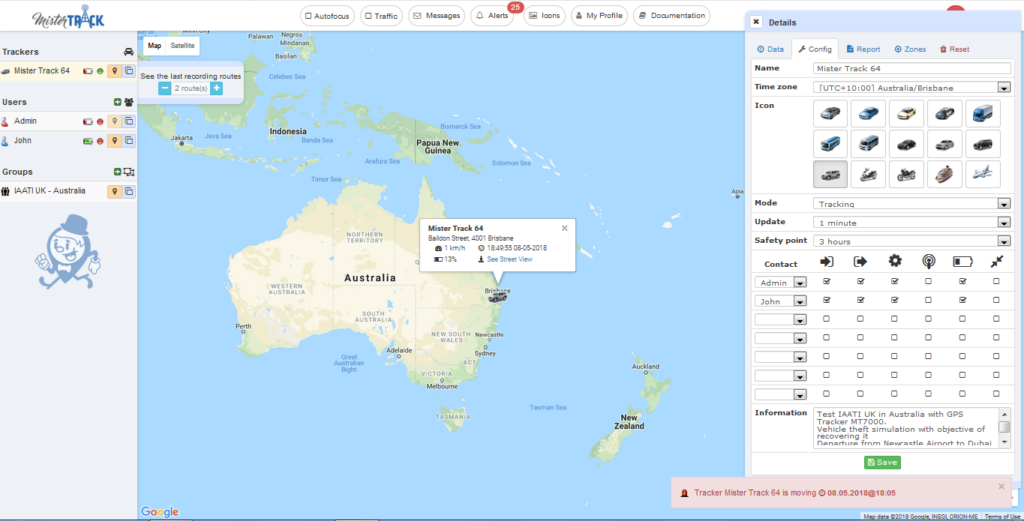Add a new user with green plus

coord(117,102)
